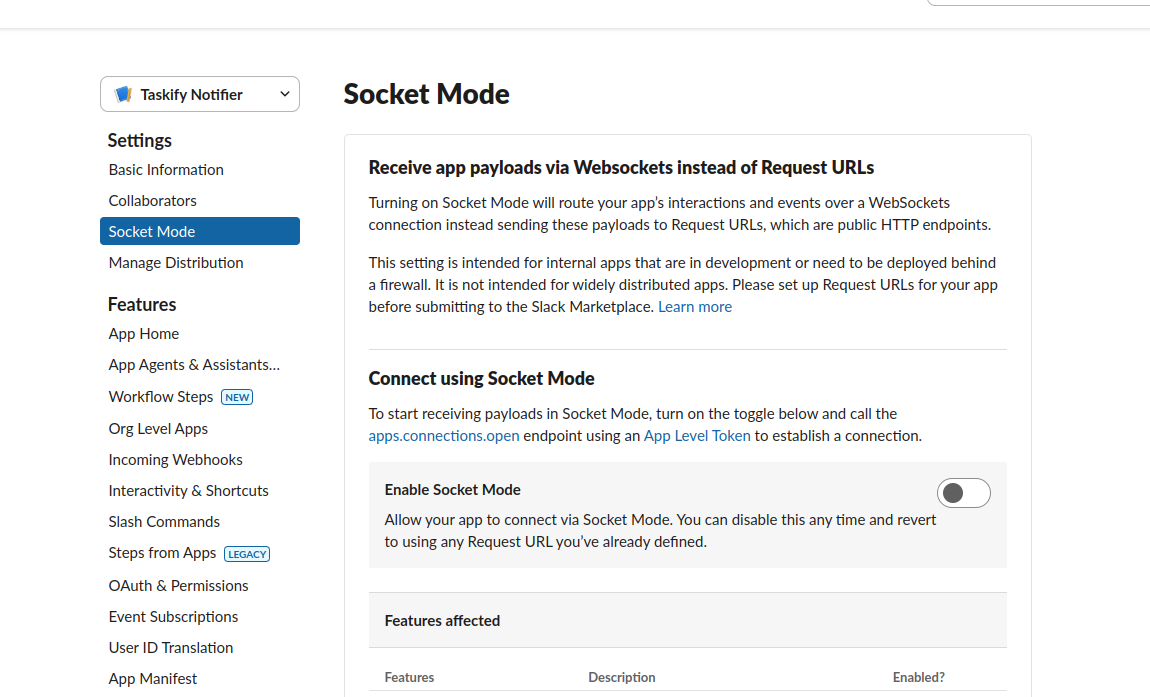Navigate to App Home feature

144,334
